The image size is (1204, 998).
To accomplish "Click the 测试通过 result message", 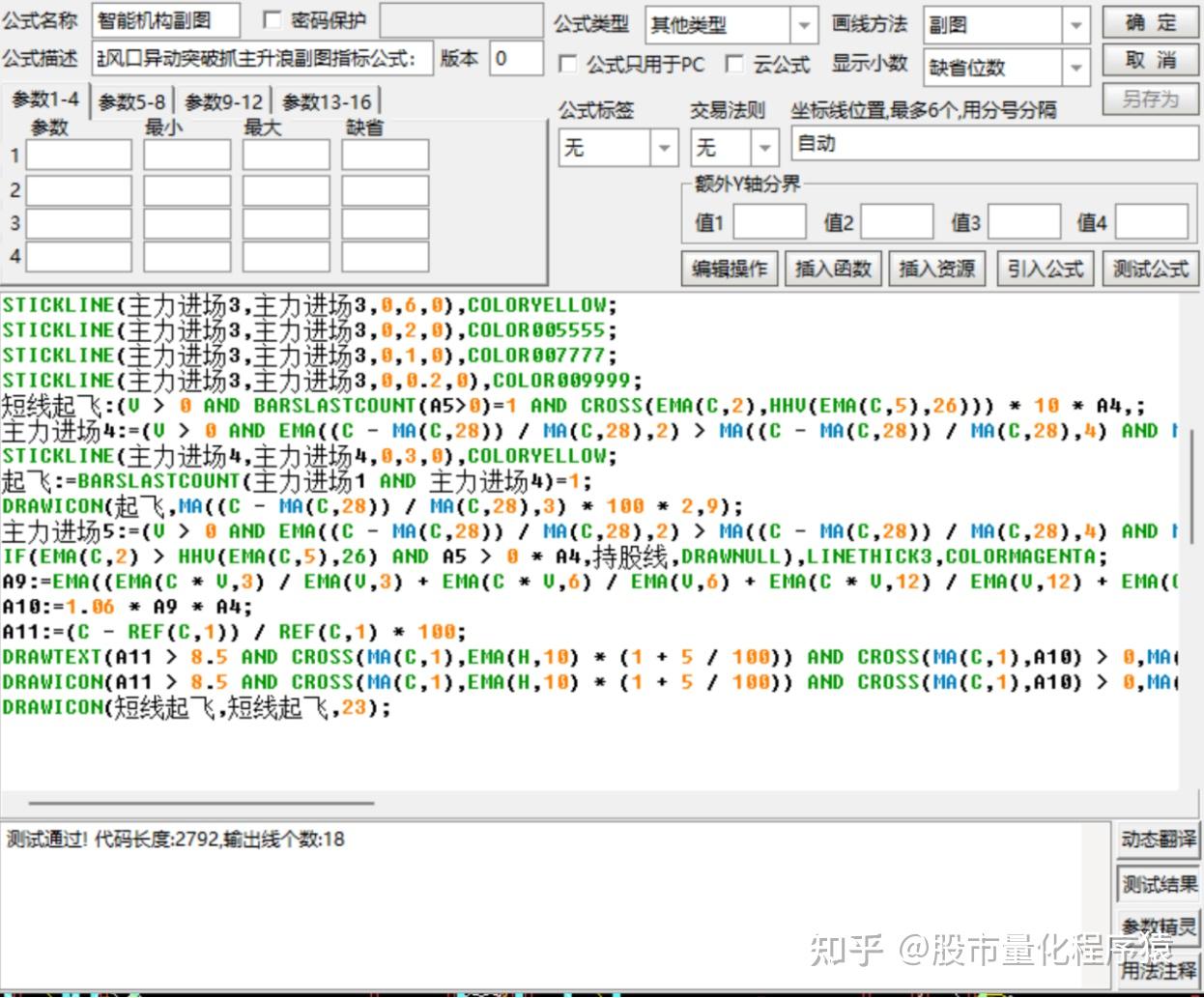I will coord(176,839).
